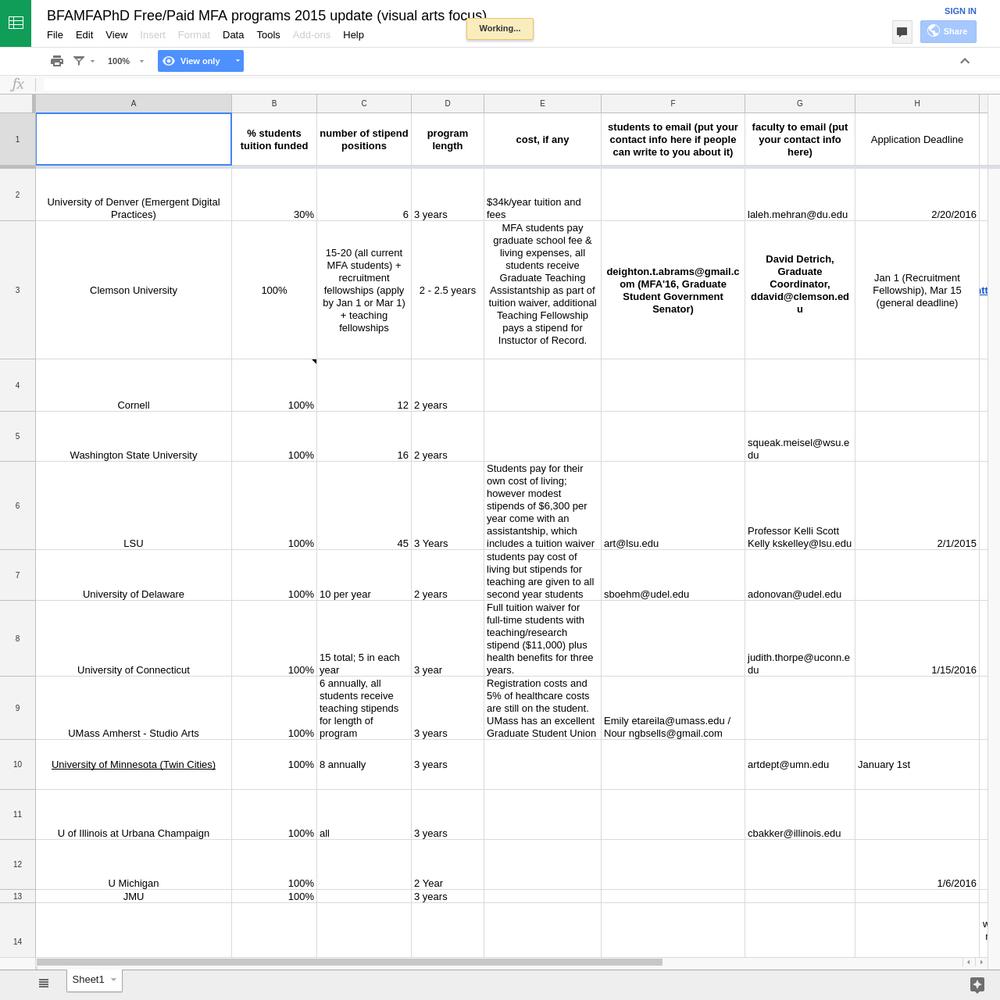Image resolution: width=1000 pixels, height=1000 pixels.
Task: Click the horizontal scrollbar thumb
Action: (349, 962)
